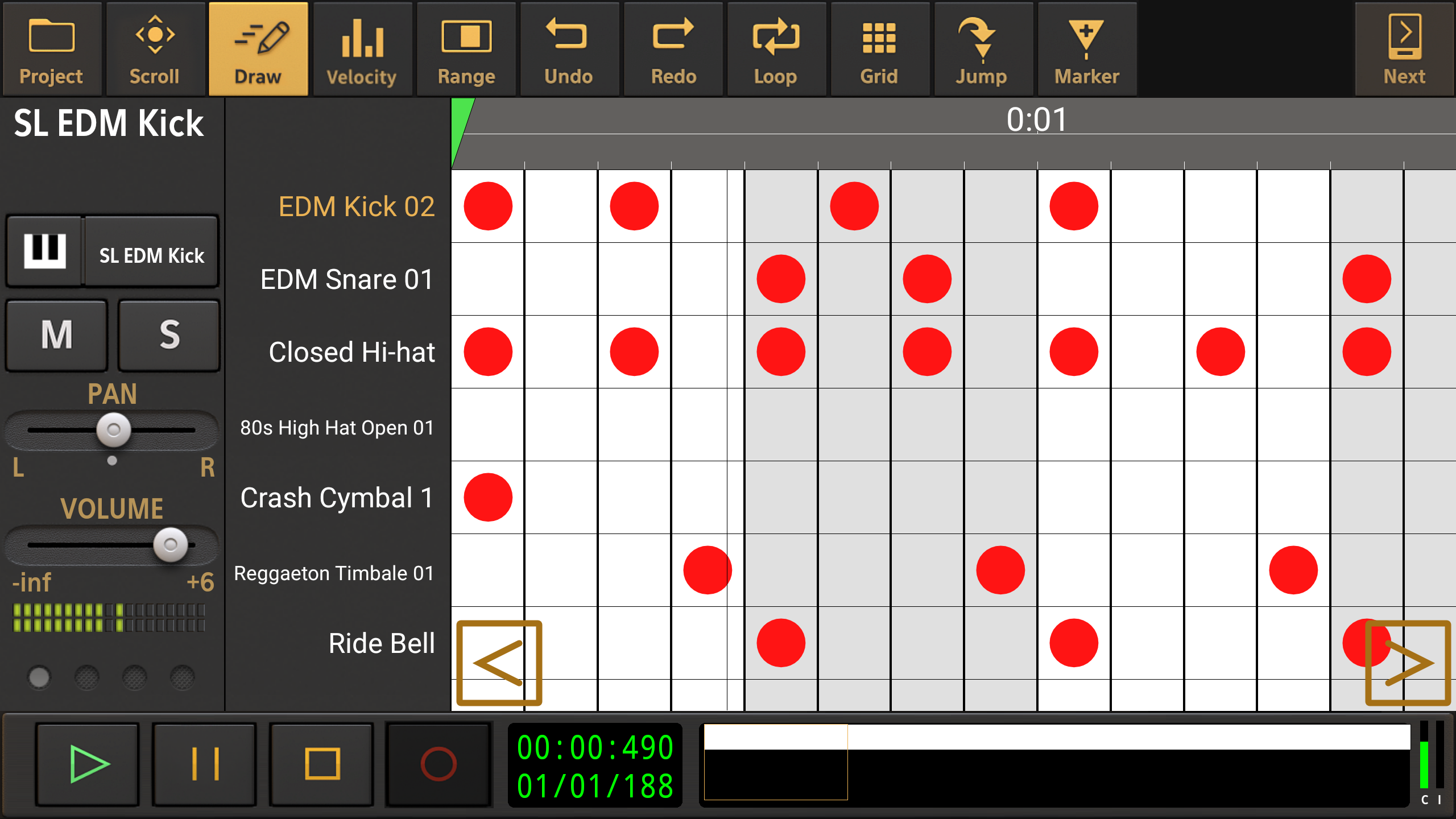1456x819 pixels.
Task: Add a Marker
Action: click(1087, 49)
